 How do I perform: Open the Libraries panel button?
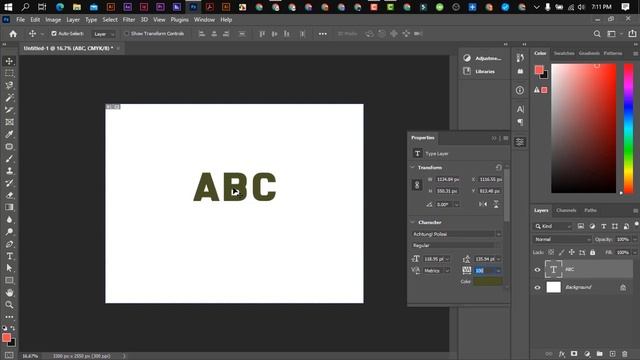click(x=480, y=71)
